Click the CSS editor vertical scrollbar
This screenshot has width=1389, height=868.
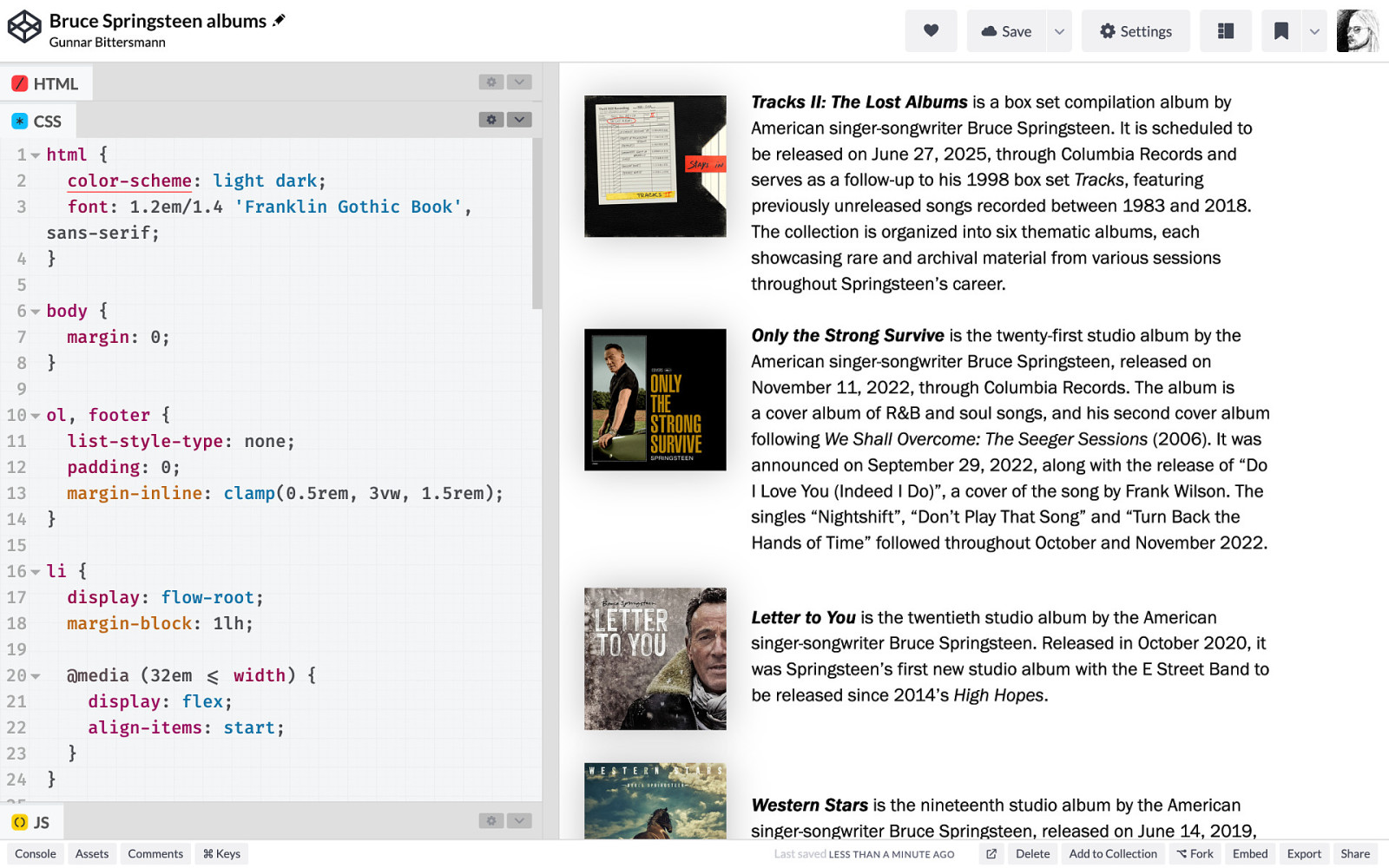[x=537, y=223]
